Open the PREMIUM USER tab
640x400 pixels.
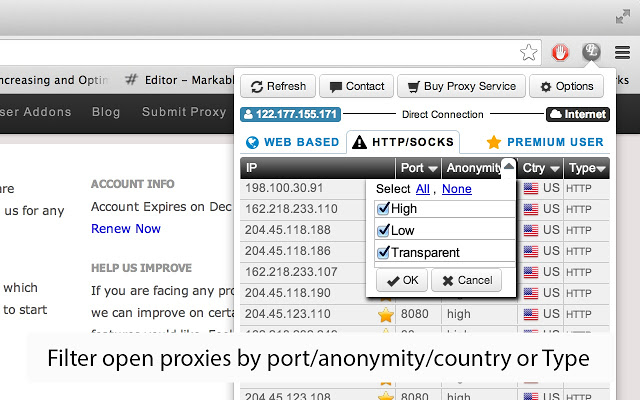[545, 142]
